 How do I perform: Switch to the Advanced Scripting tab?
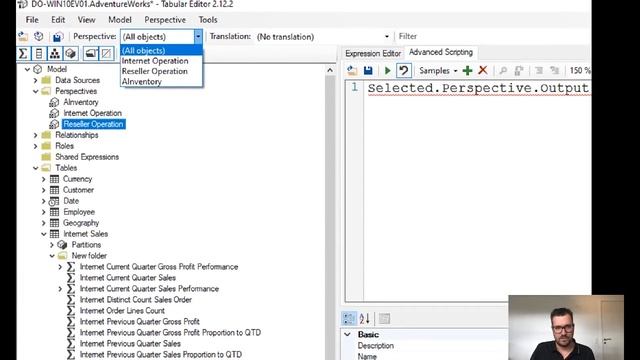441,52
